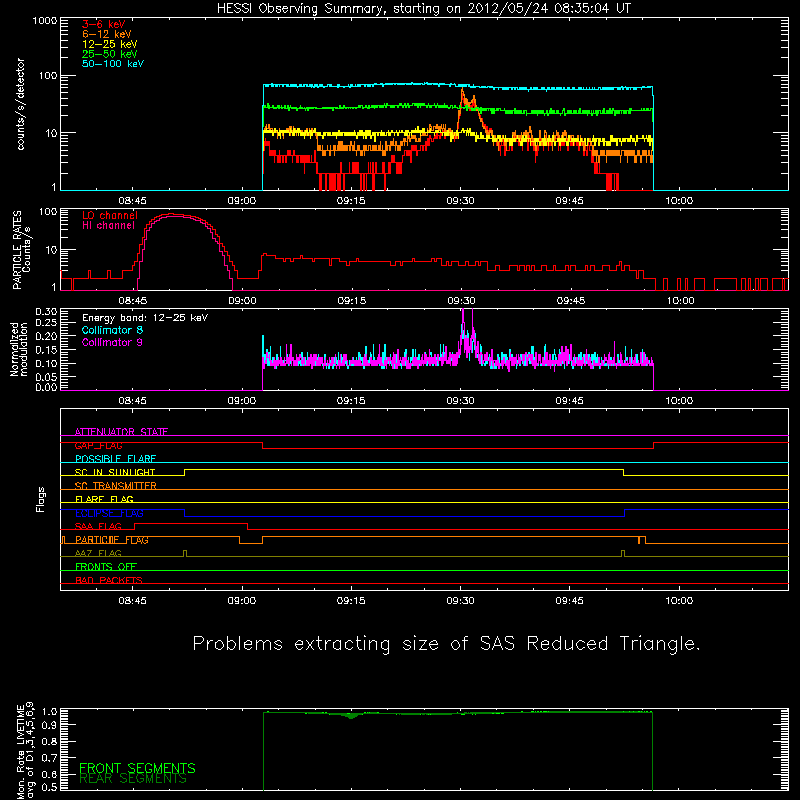800x800 pixels.
Task: Click the 0.05 tick on modulation axis
Action: coord(46,377)
